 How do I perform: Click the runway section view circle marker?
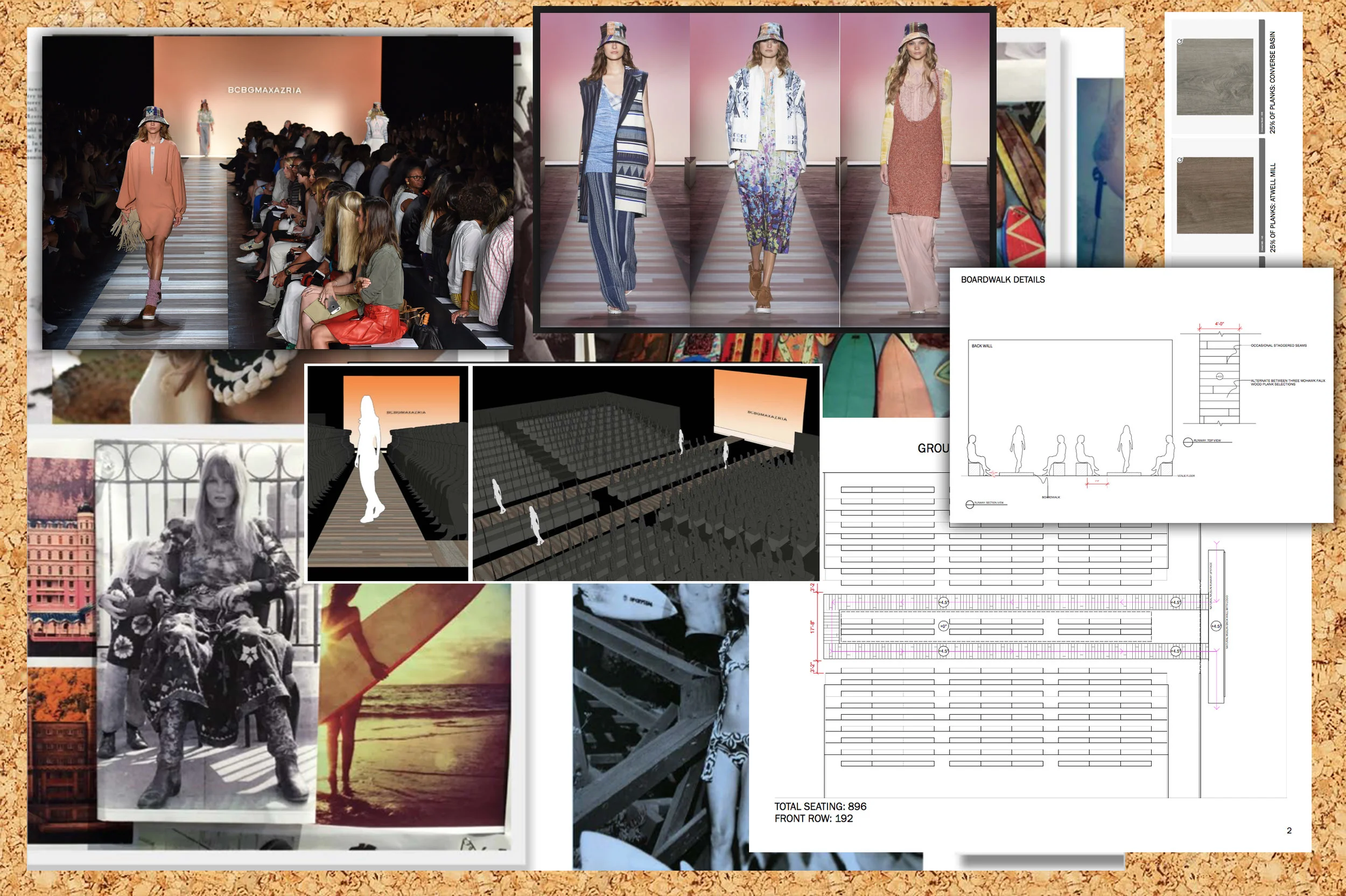[969, 504]
